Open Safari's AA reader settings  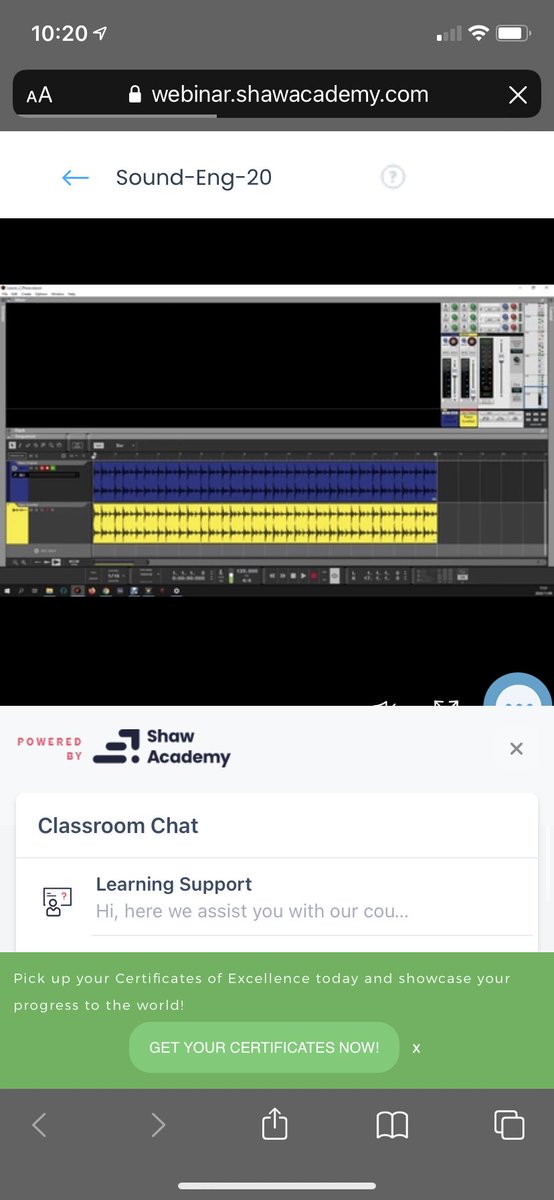click(x=40, y=95)
